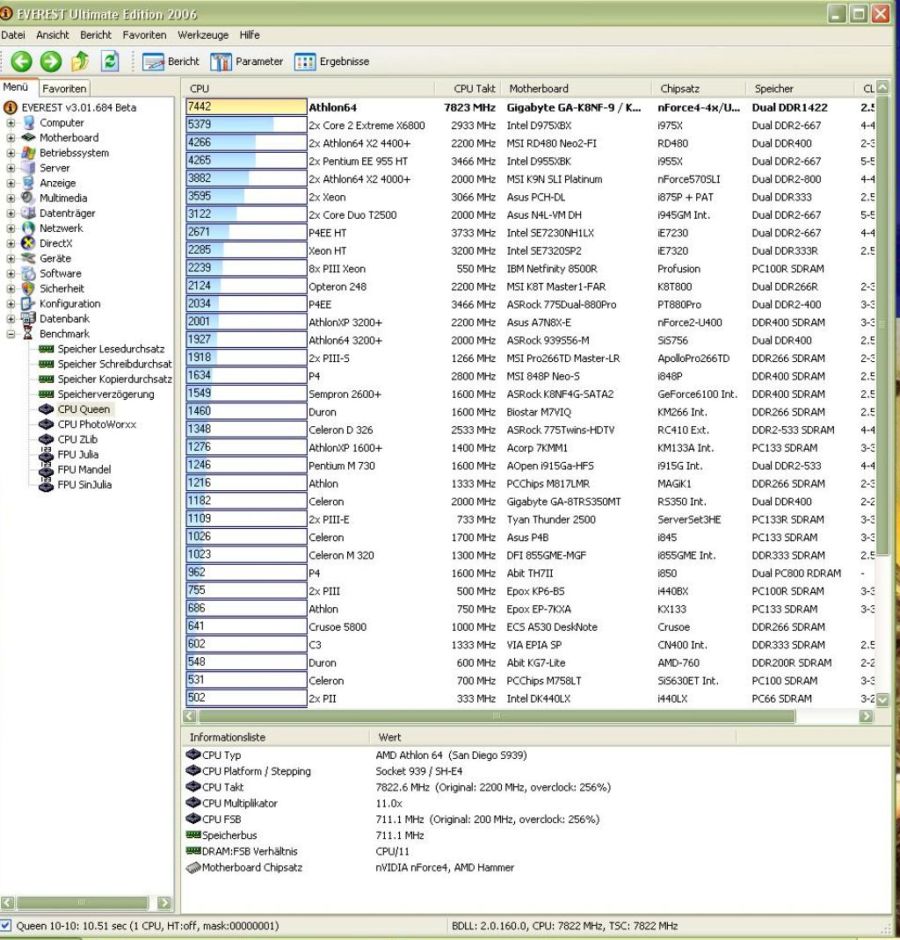Collapse the Benchmark tree node

point(11,334)
